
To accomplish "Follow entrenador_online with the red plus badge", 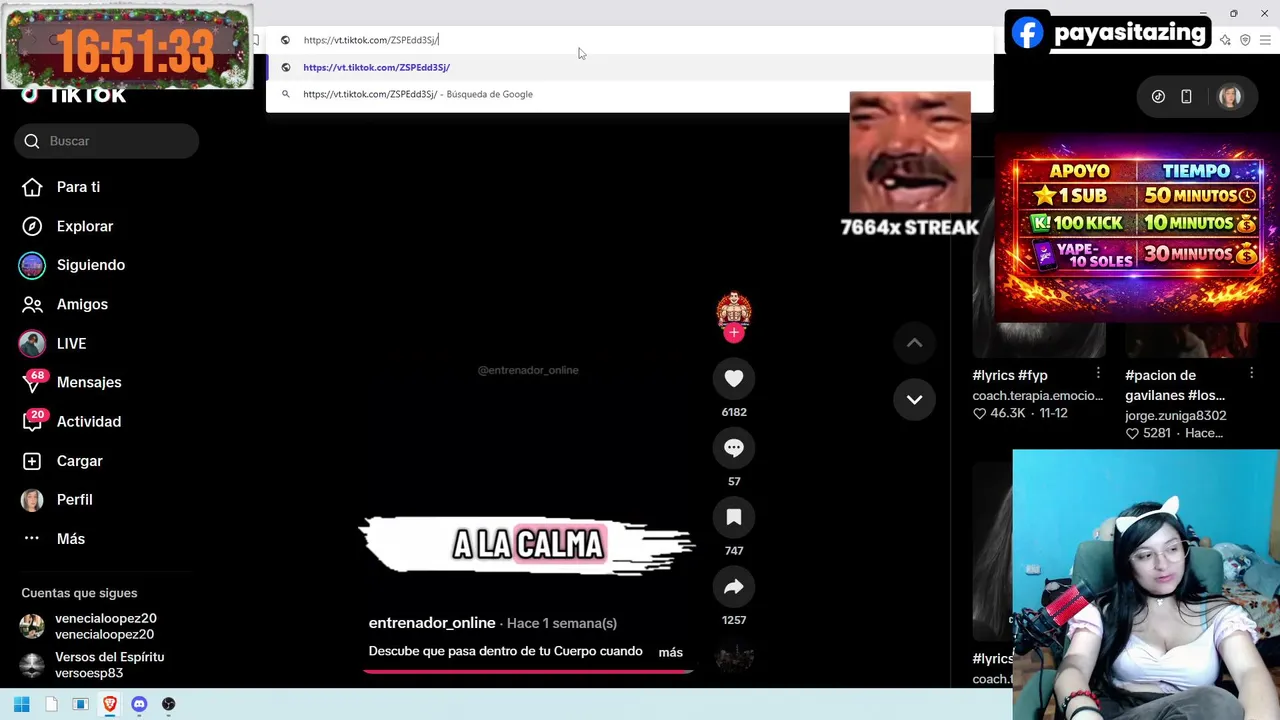I will click(x=734, y=333).
